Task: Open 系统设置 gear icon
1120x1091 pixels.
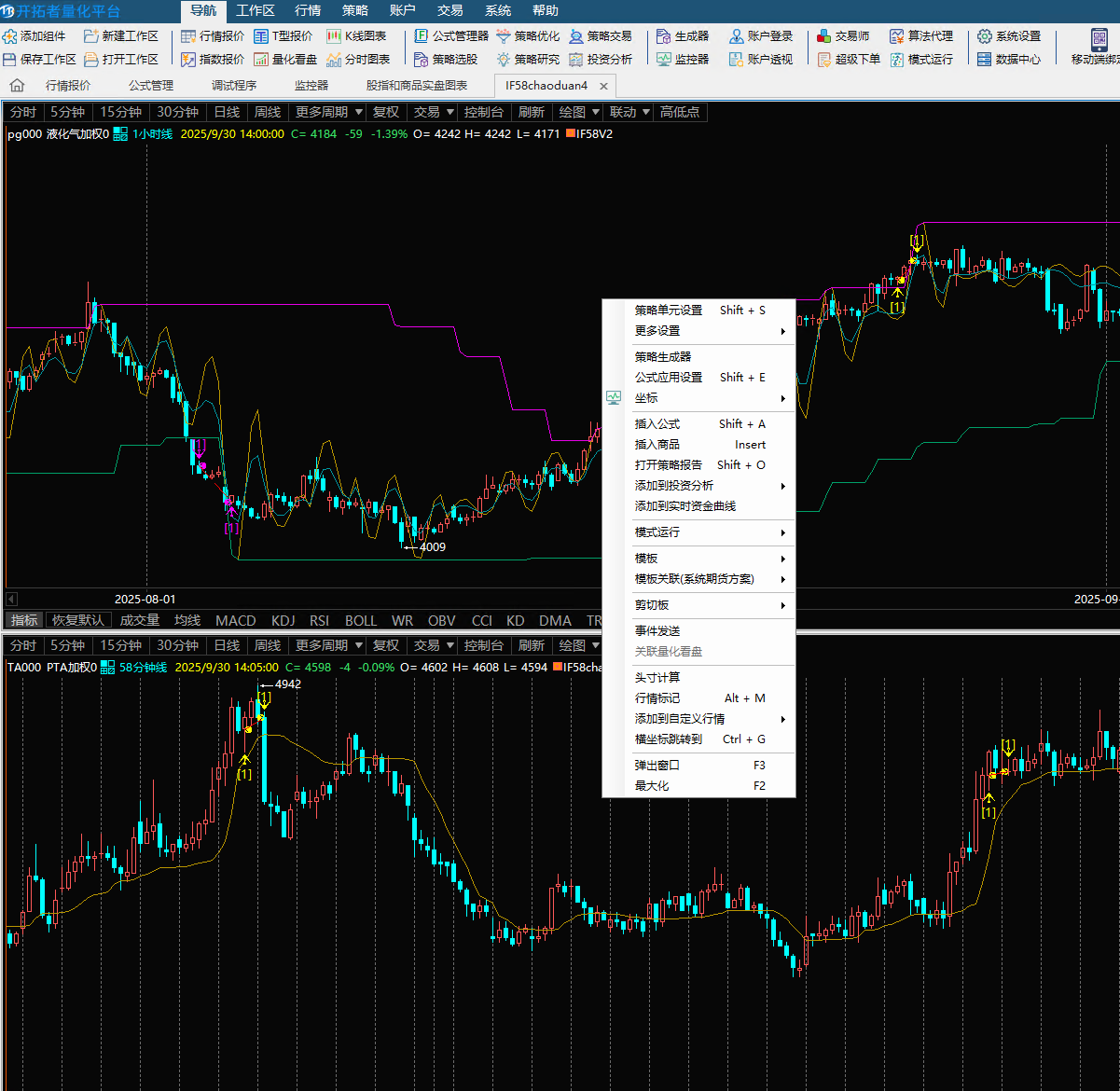Action: pyautogui.click(x=985, y=36)
